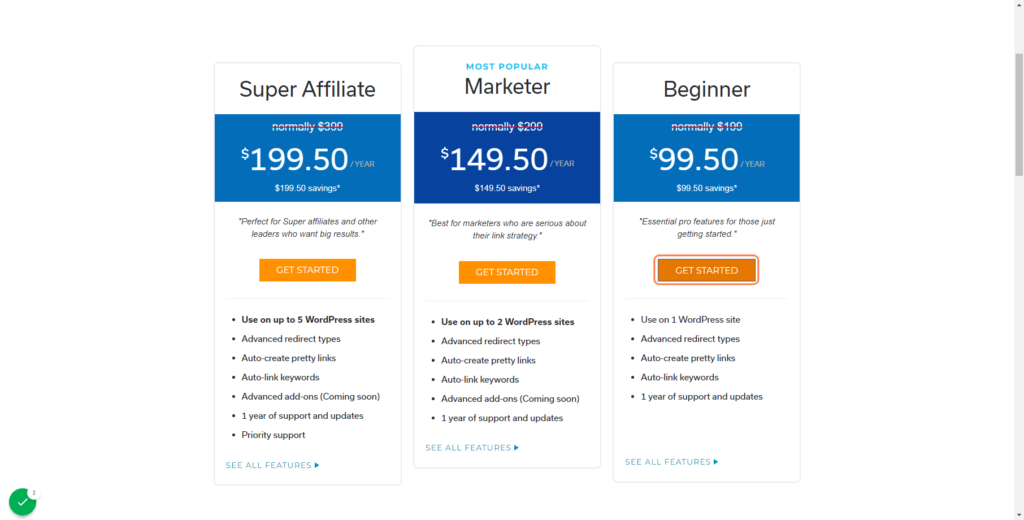The height and width of the screenshot is (520, 1024).
Task: Select the Marketer plan heading
Action: (x=507, y=86)
